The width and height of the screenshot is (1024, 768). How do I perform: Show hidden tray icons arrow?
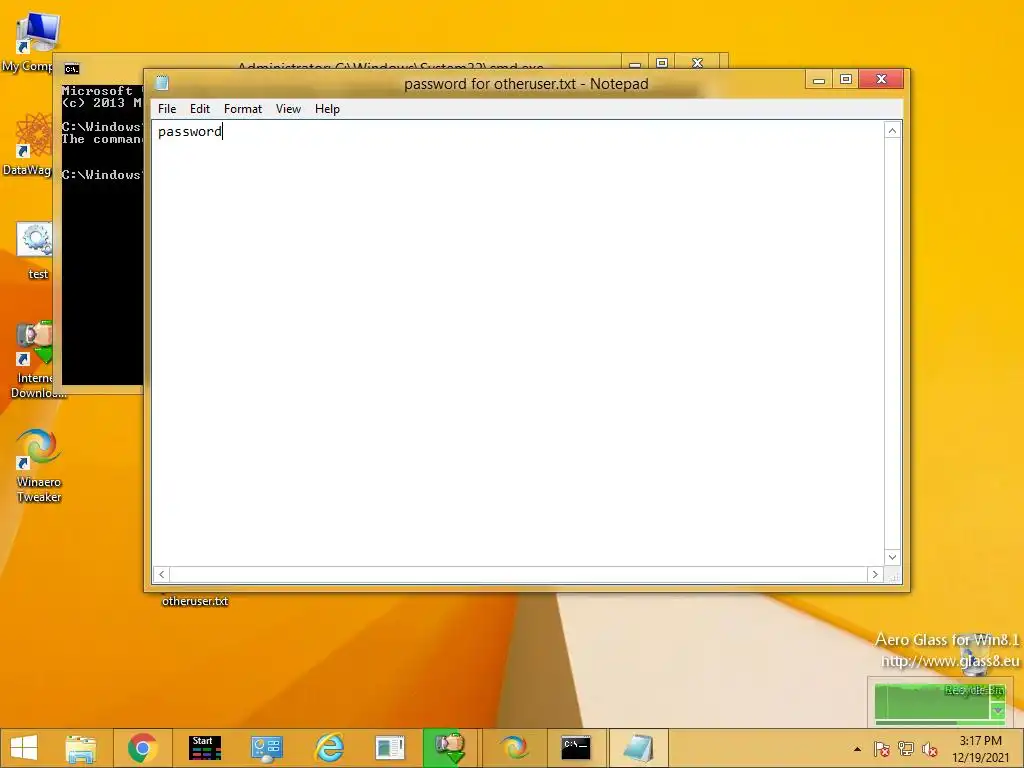coord(857,749)
